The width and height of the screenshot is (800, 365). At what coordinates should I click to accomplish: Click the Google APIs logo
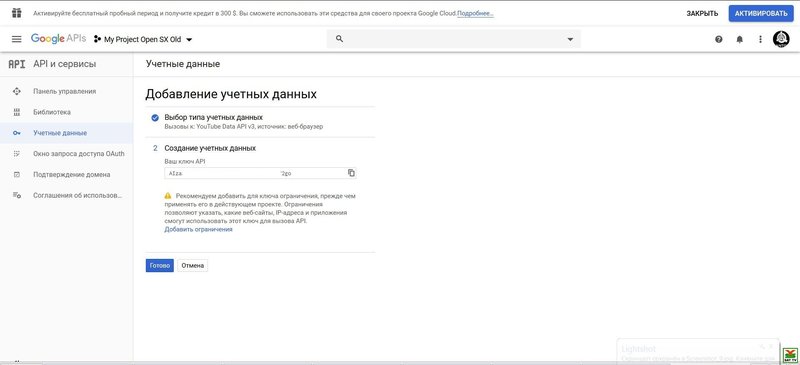[x=58, y=39]
